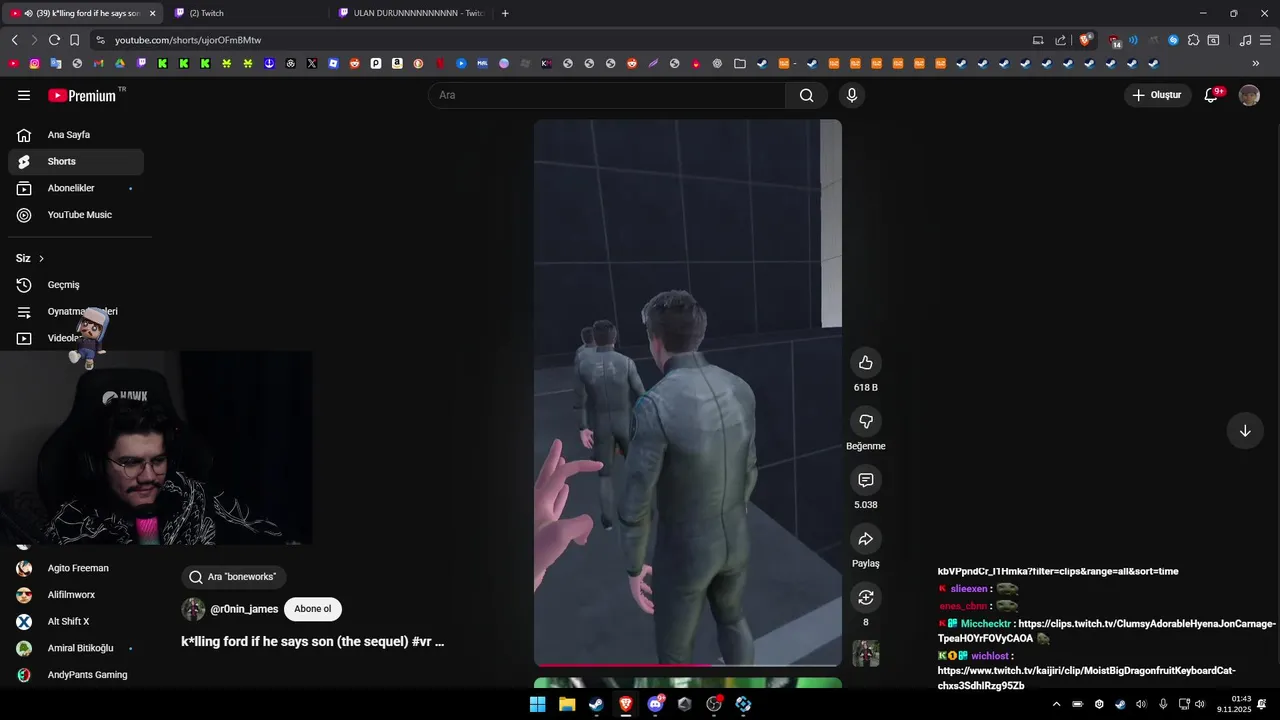The height and width of the screenshot is (720, 1280).
Task: Click the Ara search input field
Action: (x=607, y=95)
